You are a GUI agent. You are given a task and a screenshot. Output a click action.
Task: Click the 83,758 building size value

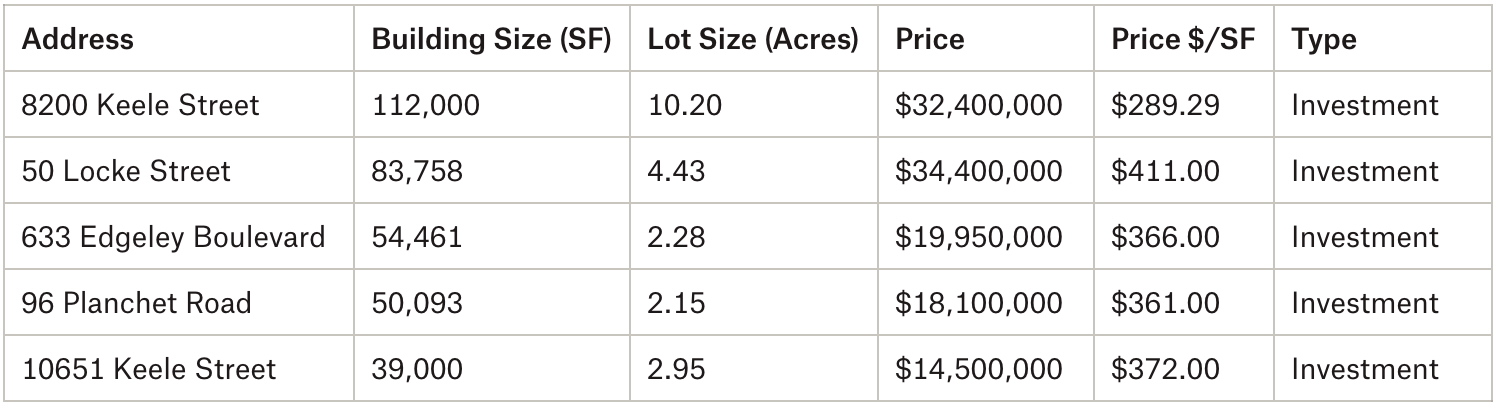click(x=417, y=171)
